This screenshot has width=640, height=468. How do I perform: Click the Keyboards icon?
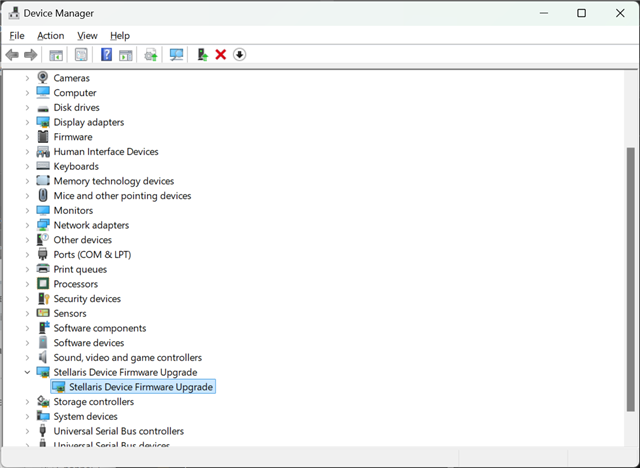[x=43, y=166]
